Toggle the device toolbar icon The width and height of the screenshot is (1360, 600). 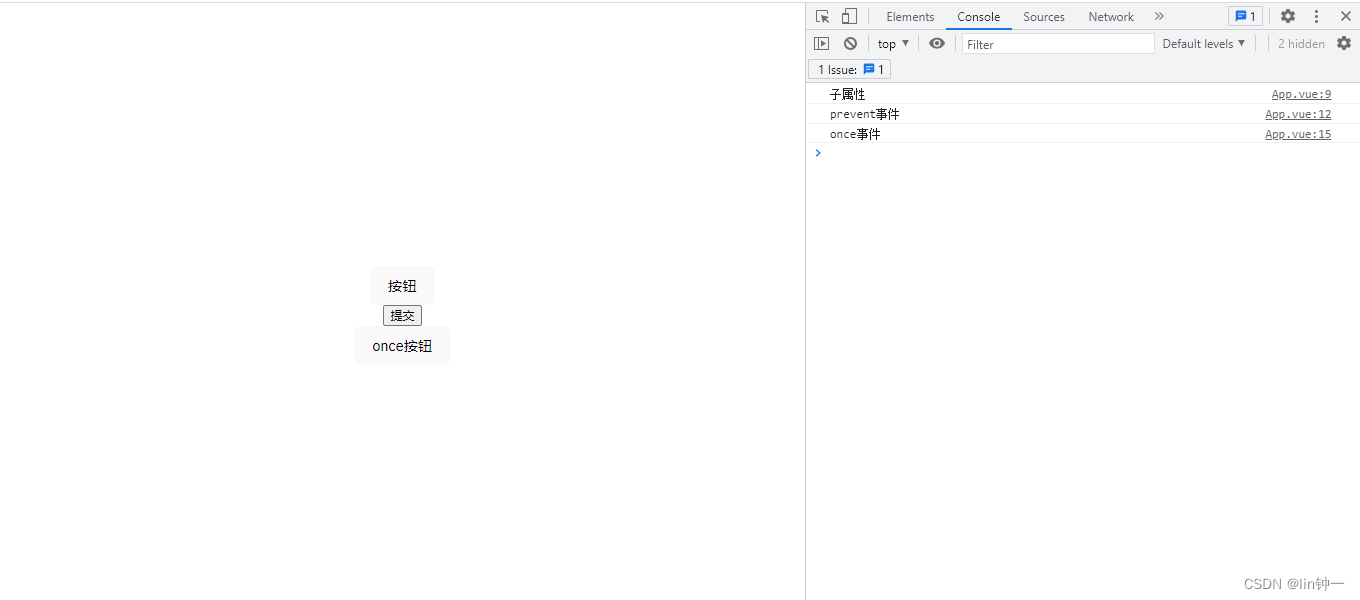coord(849,17)
